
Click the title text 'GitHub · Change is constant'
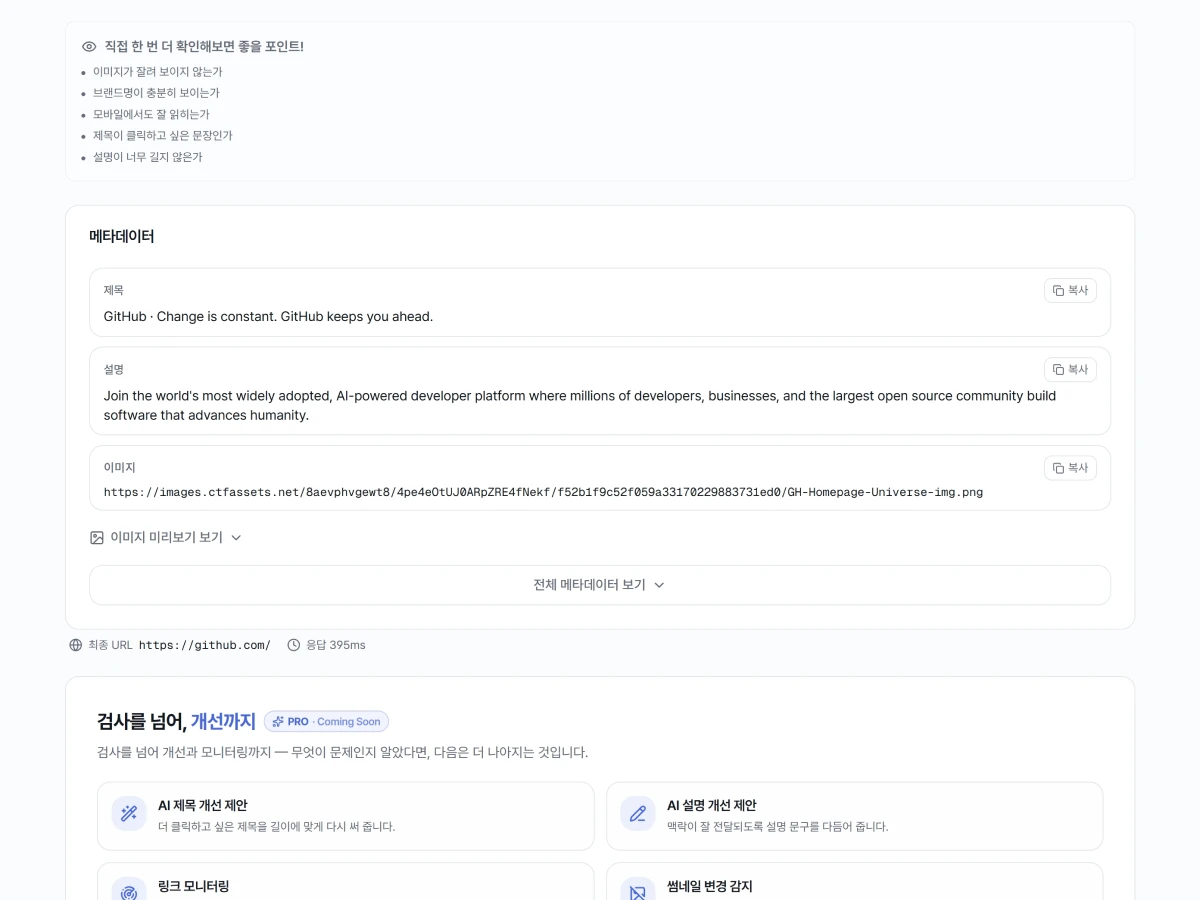268,317
